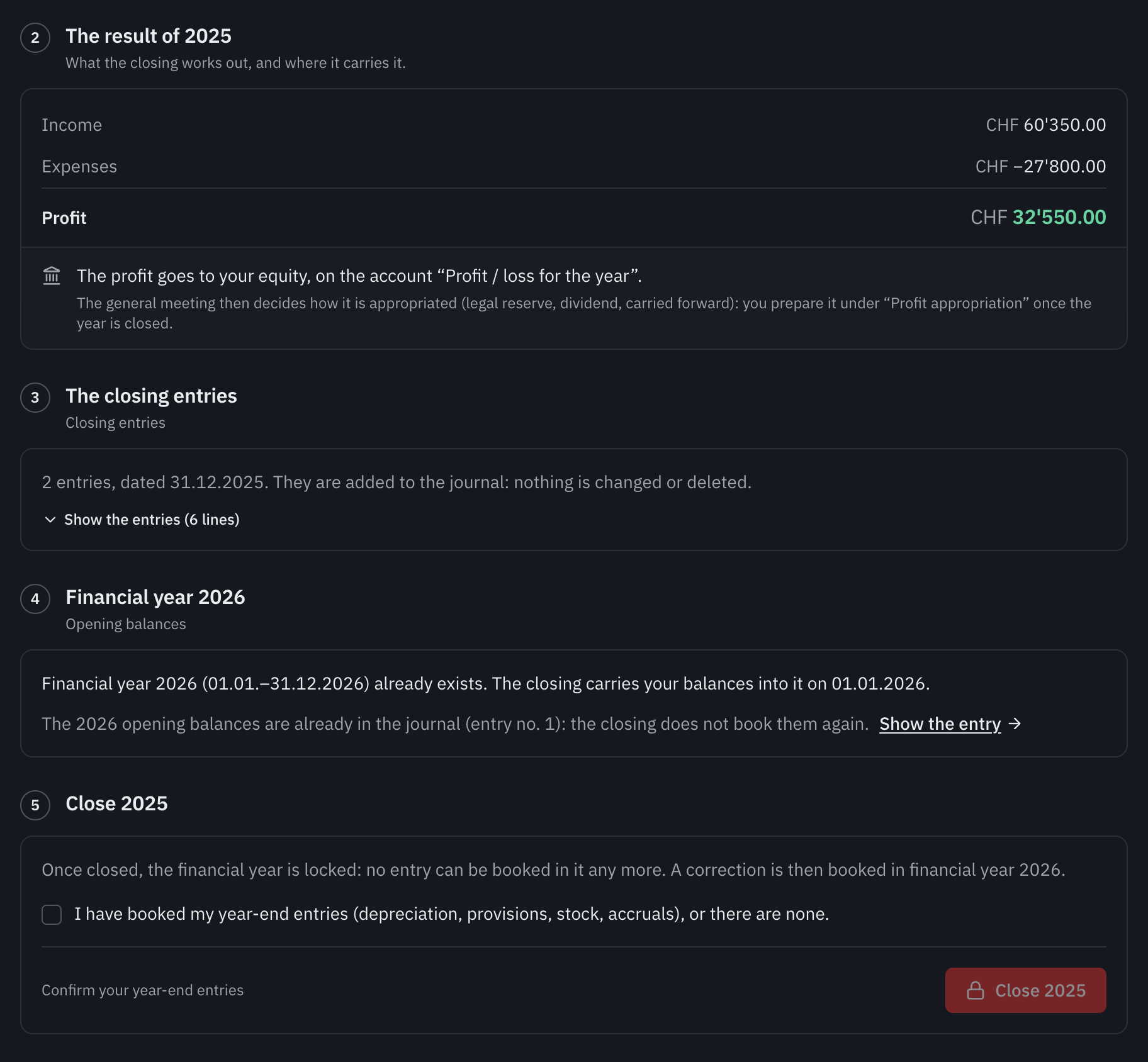
Task: Click the green profit amount 32'550.00
Action: (x=1059, y=217)
